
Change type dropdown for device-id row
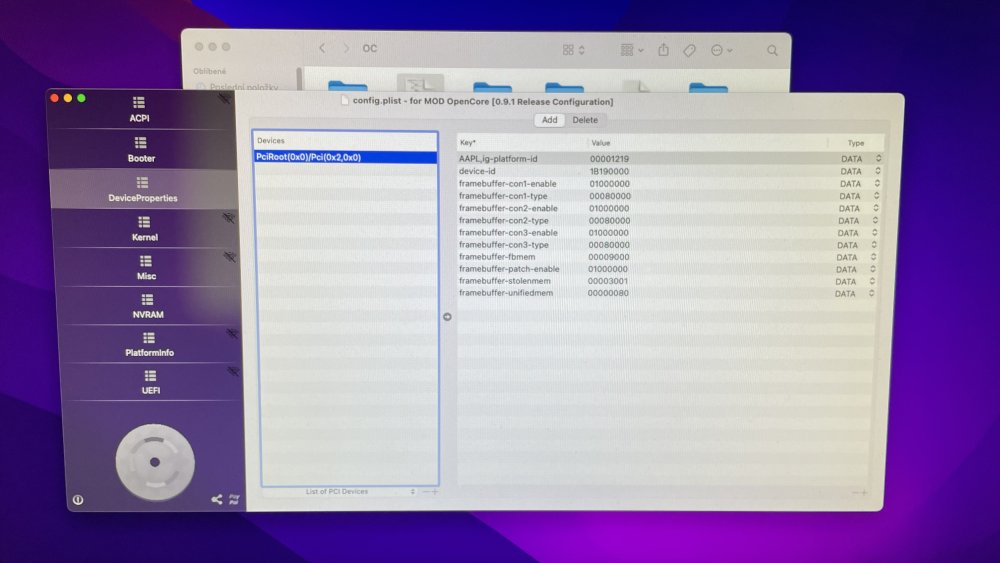[878, 171]
